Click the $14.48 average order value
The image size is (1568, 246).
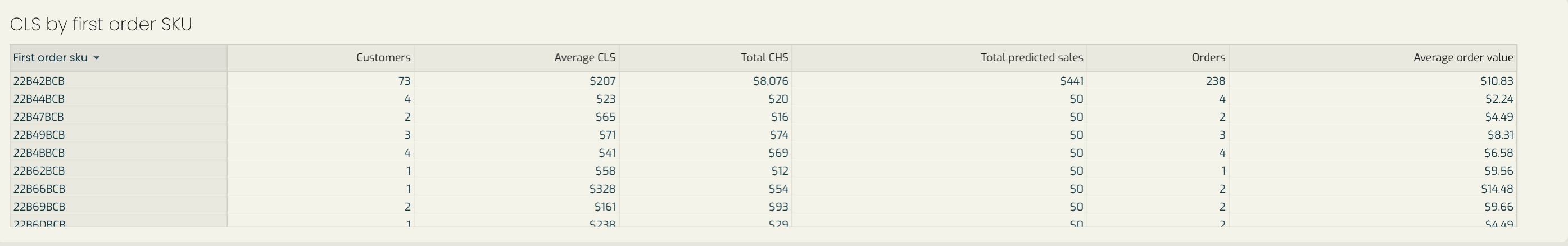1497,189
